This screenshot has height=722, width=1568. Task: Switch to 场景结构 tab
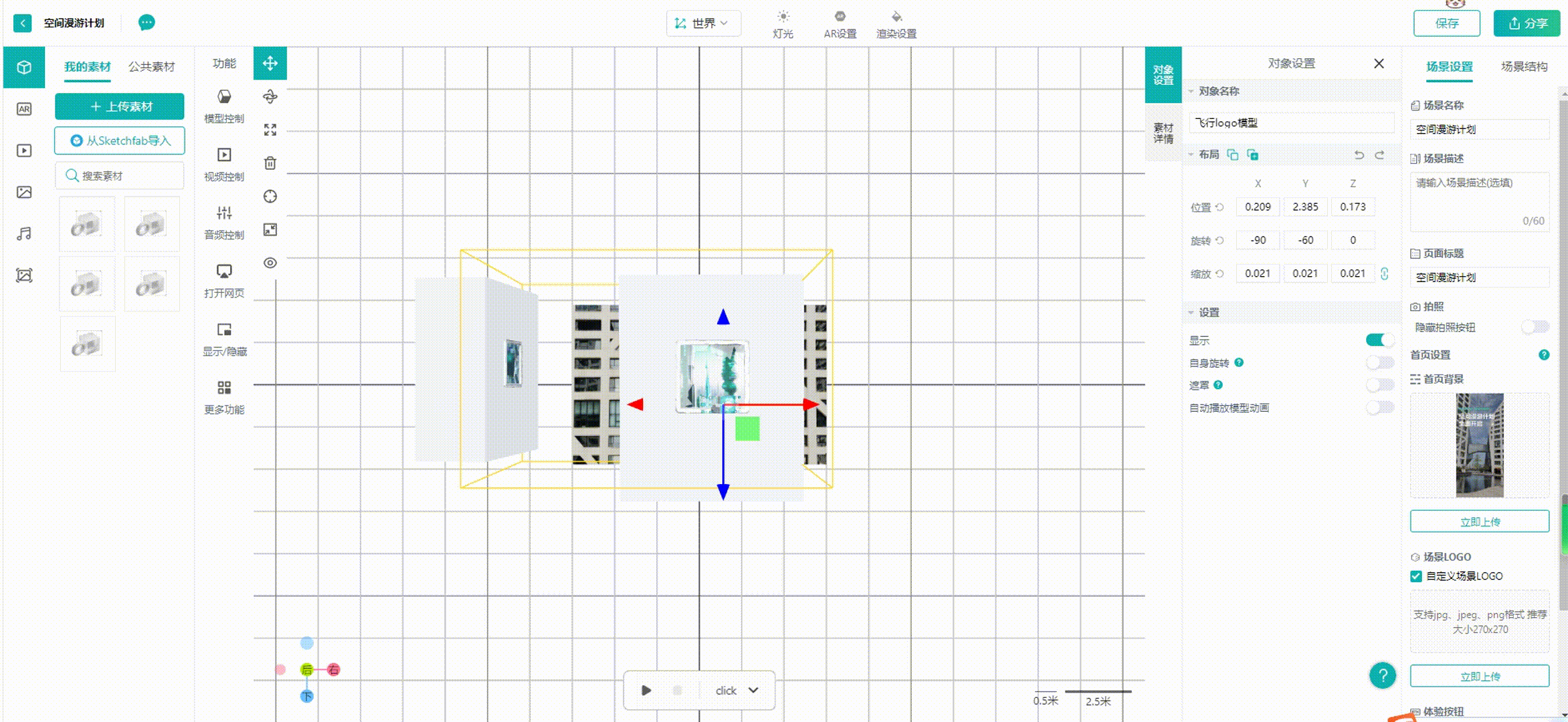tap(1524, 67)
